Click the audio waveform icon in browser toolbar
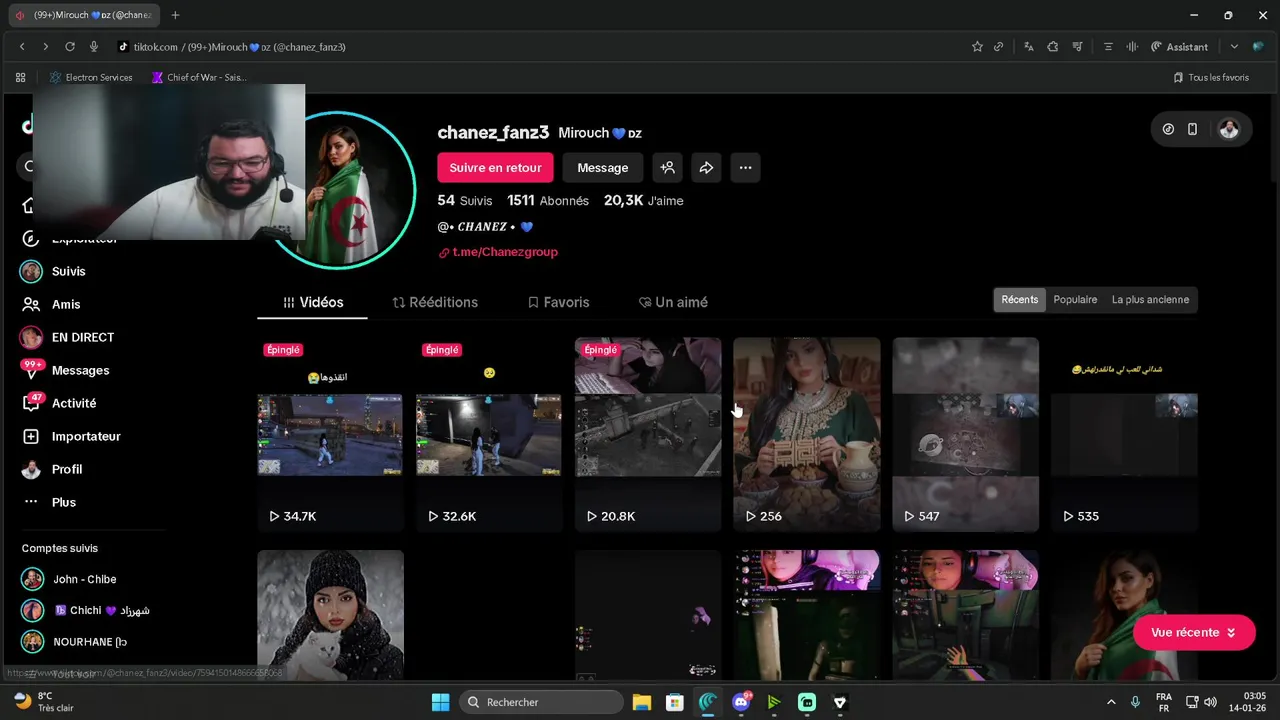1280x720 pixels. 1132,47
